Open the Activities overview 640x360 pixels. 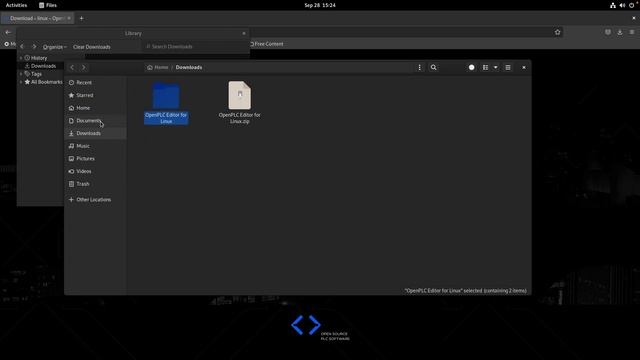pos(16,5)
